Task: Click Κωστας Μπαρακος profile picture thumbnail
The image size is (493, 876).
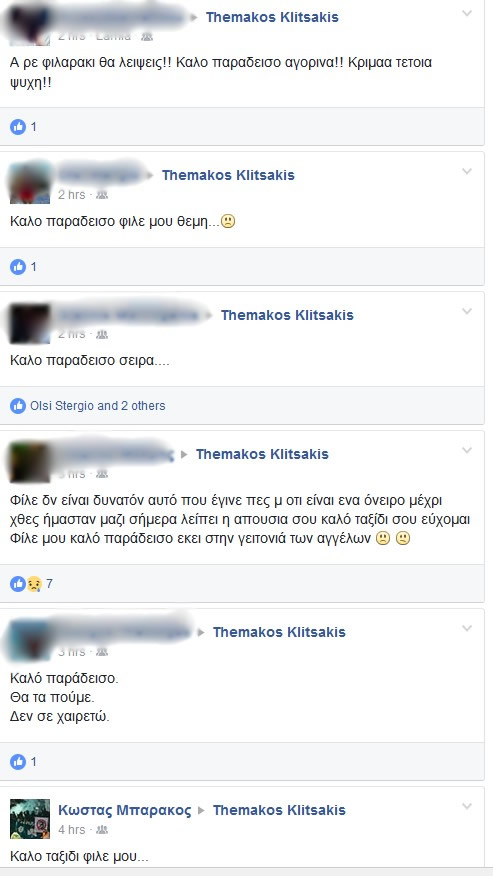Action: 30,818
